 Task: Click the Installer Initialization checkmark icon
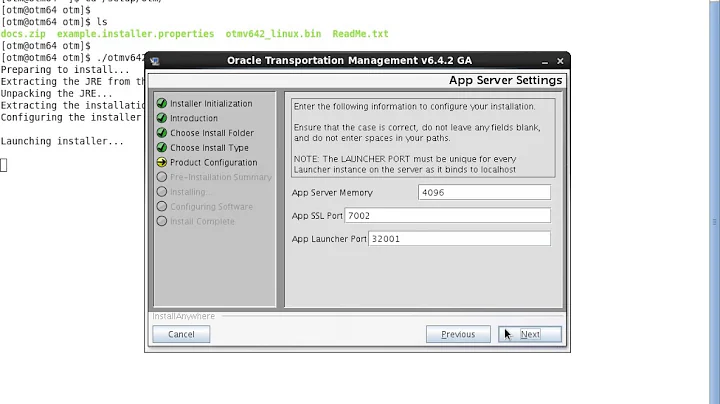tap(162, 103)
